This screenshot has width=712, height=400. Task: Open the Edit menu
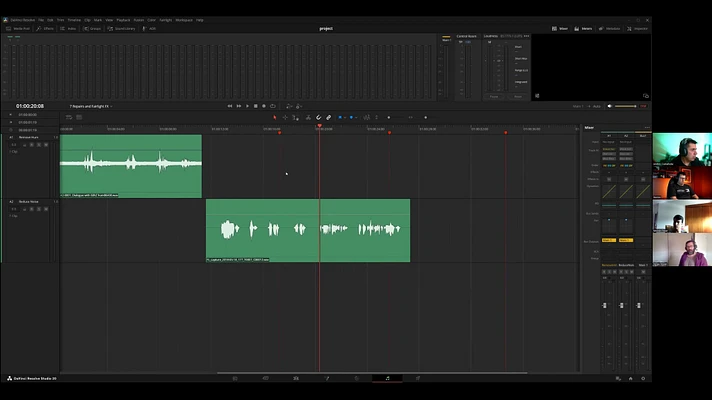[50, 20]
